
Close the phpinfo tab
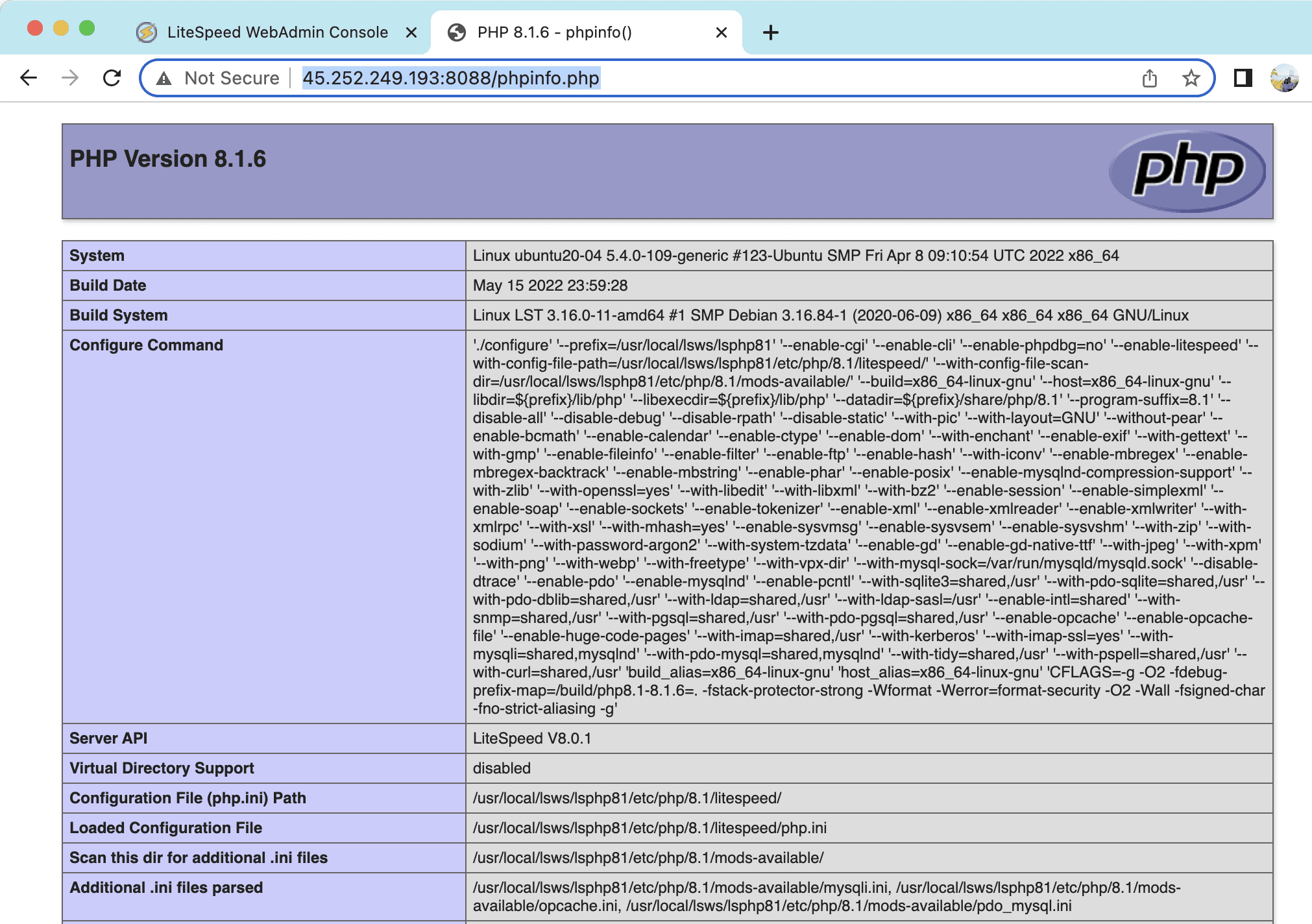point(721,32)
